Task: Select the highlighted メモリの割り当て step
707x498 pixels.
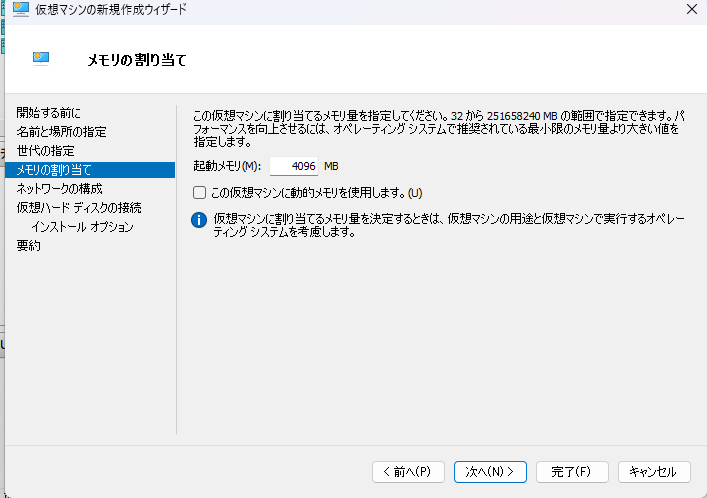Action: (x=54, y=169)
